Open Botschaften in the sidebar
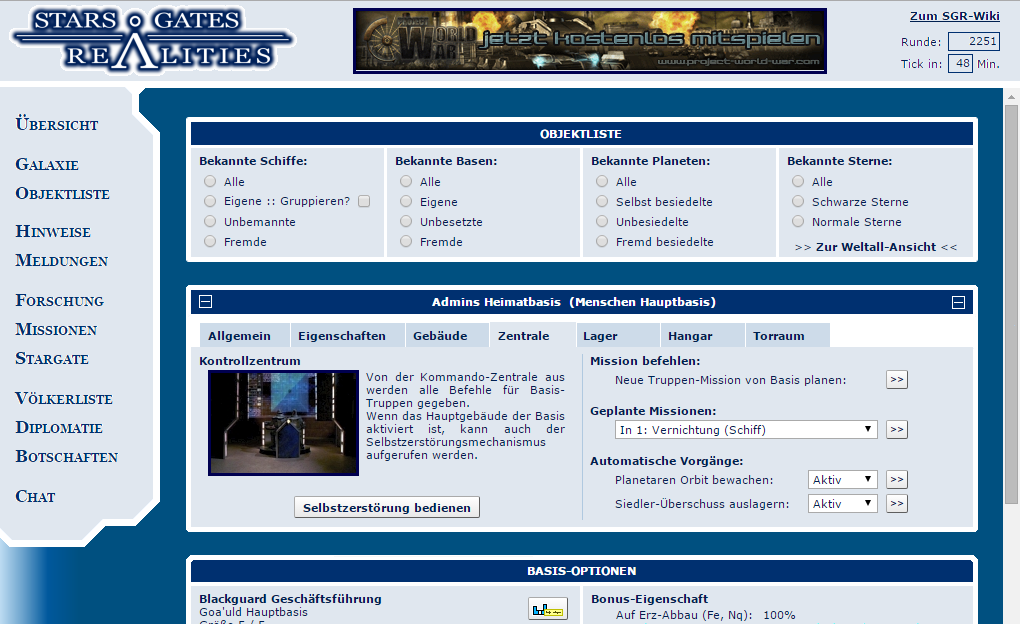This screenshot has height=624, width=1020. (x=66, y=456)
